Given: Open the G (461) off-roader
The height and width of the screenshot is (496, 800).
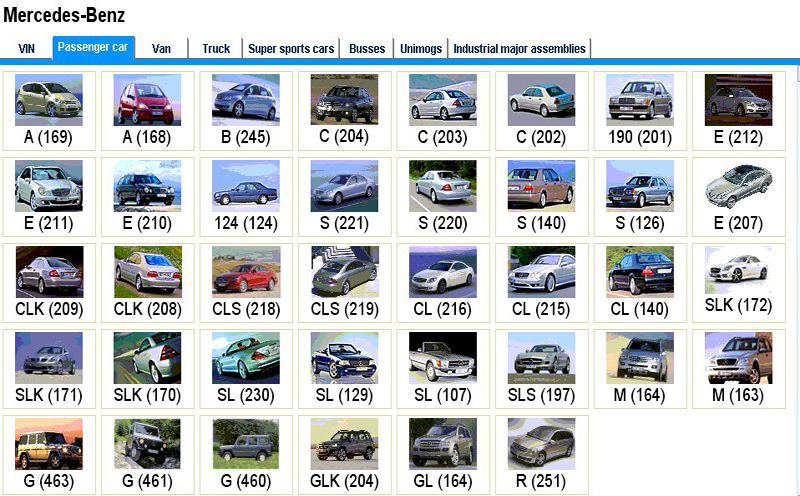Looking at the screenshot, I should pos(147,455).
